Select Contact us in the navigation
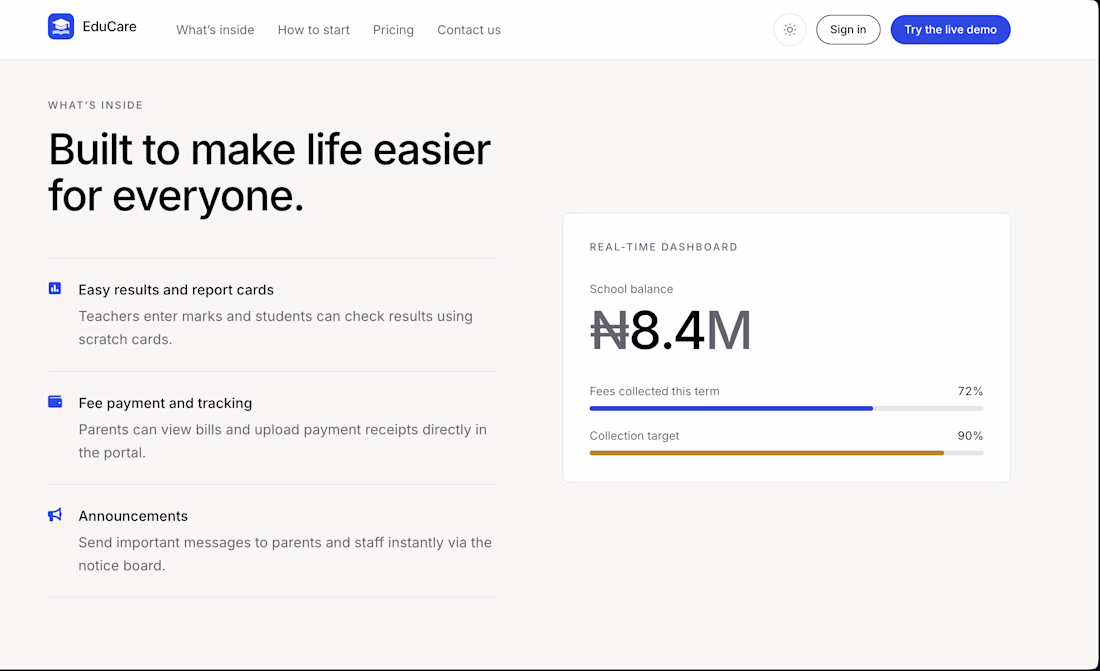The width and height of the screenshot is (1100, 671). pyautogui.click(x=469, y=29)
